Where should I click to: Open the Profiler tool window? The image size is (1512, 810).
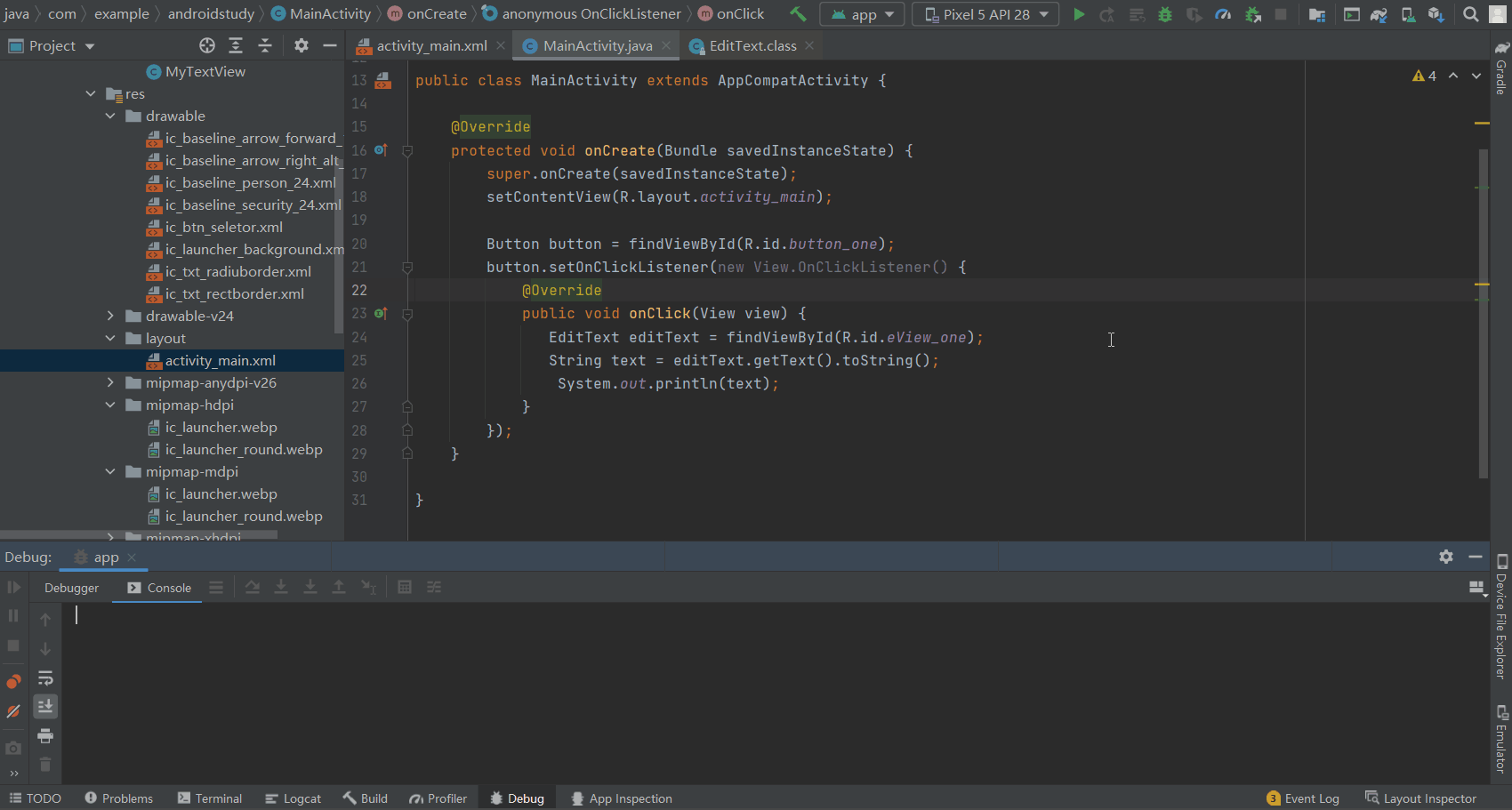tap(438, 798)
